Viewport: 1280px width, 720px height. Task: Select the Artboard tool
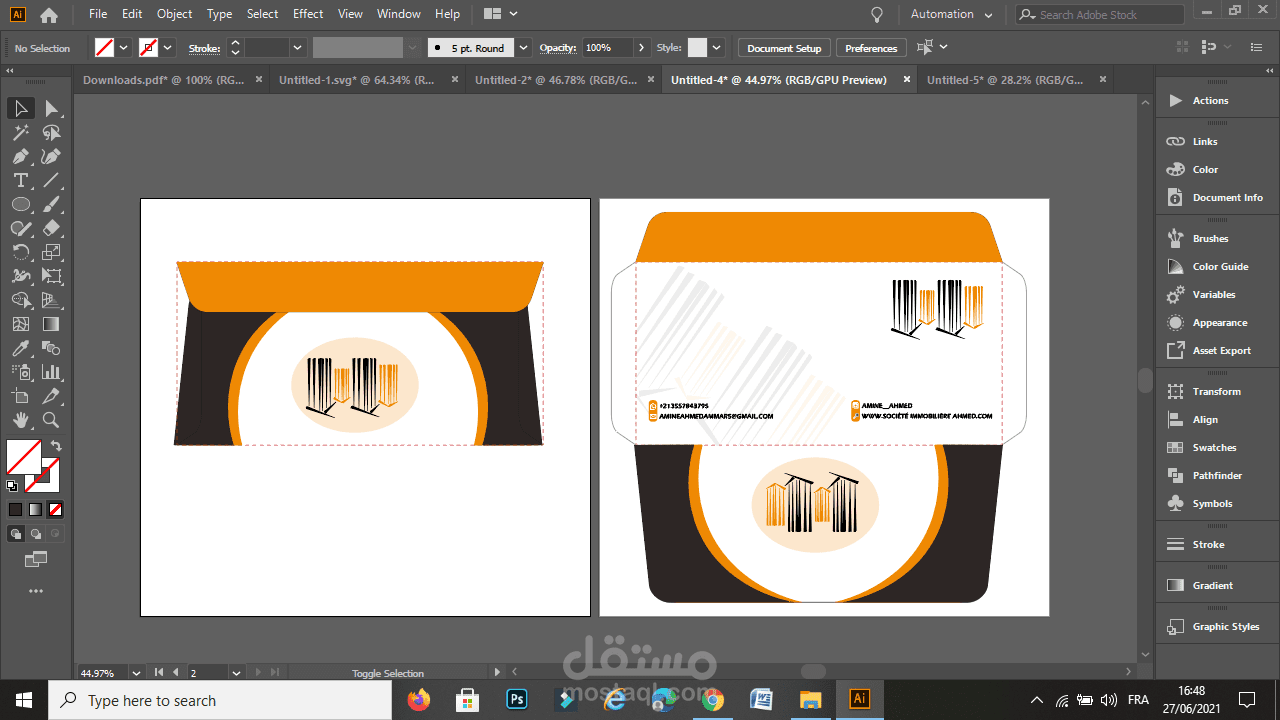[20, 396]
